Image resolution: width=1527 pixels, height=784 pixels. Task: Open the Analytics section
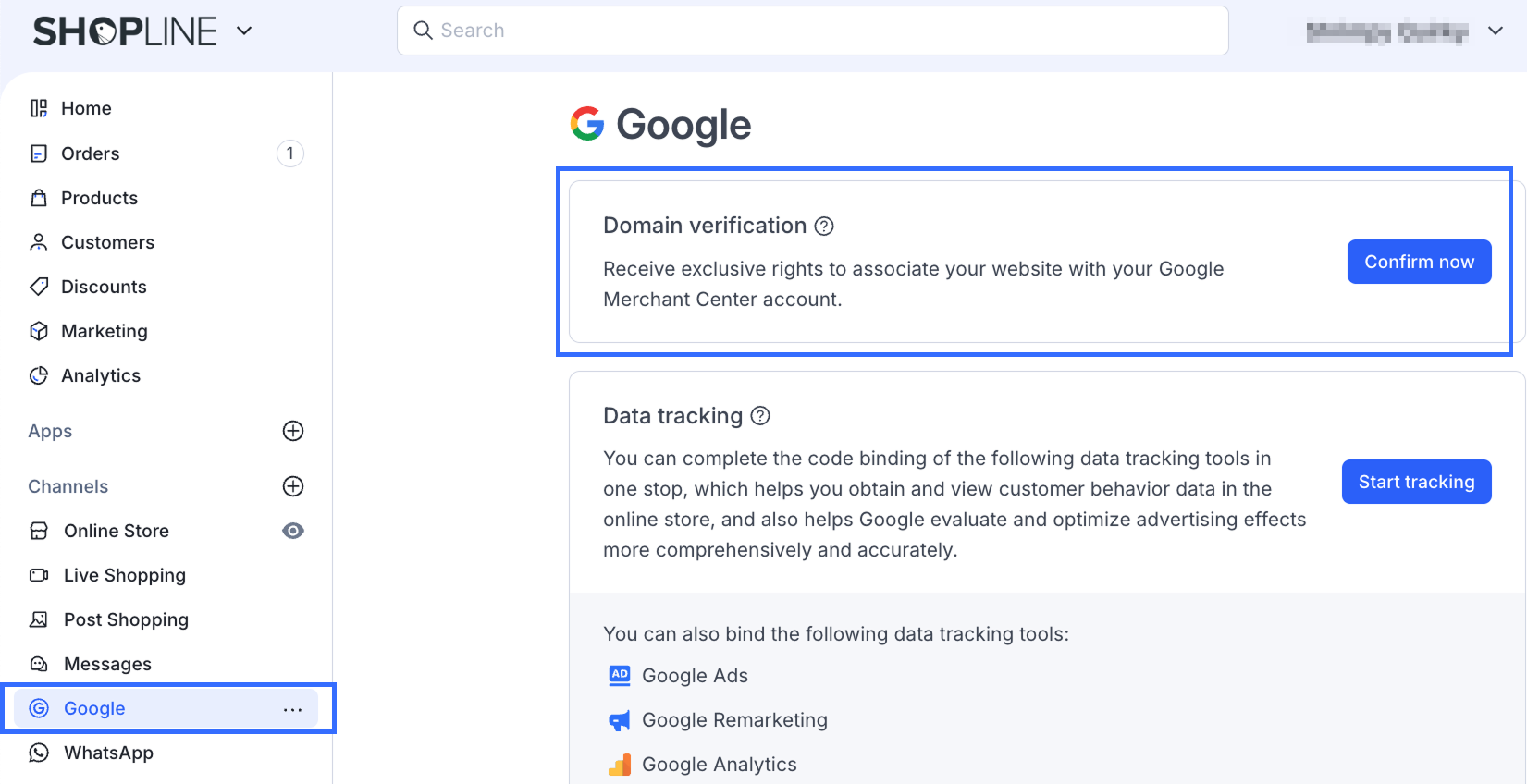click(x=101, y=375)
